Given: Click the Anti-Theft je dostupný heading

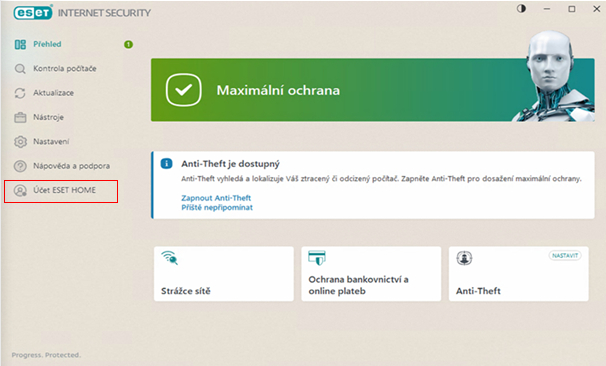Looking at the screenshot, I should pos(230,164).
